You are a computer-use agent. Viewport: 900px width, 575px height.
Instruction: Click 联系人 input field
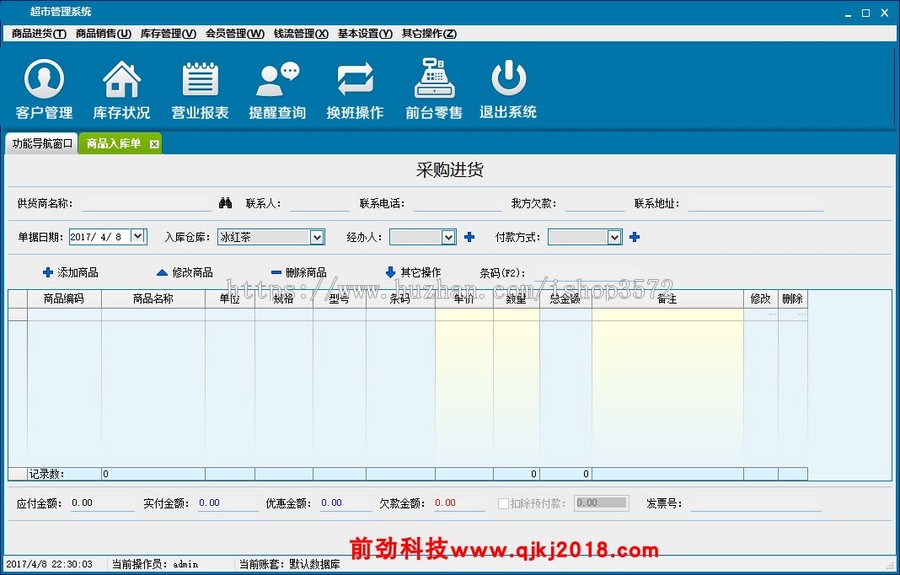coord(319,203)
